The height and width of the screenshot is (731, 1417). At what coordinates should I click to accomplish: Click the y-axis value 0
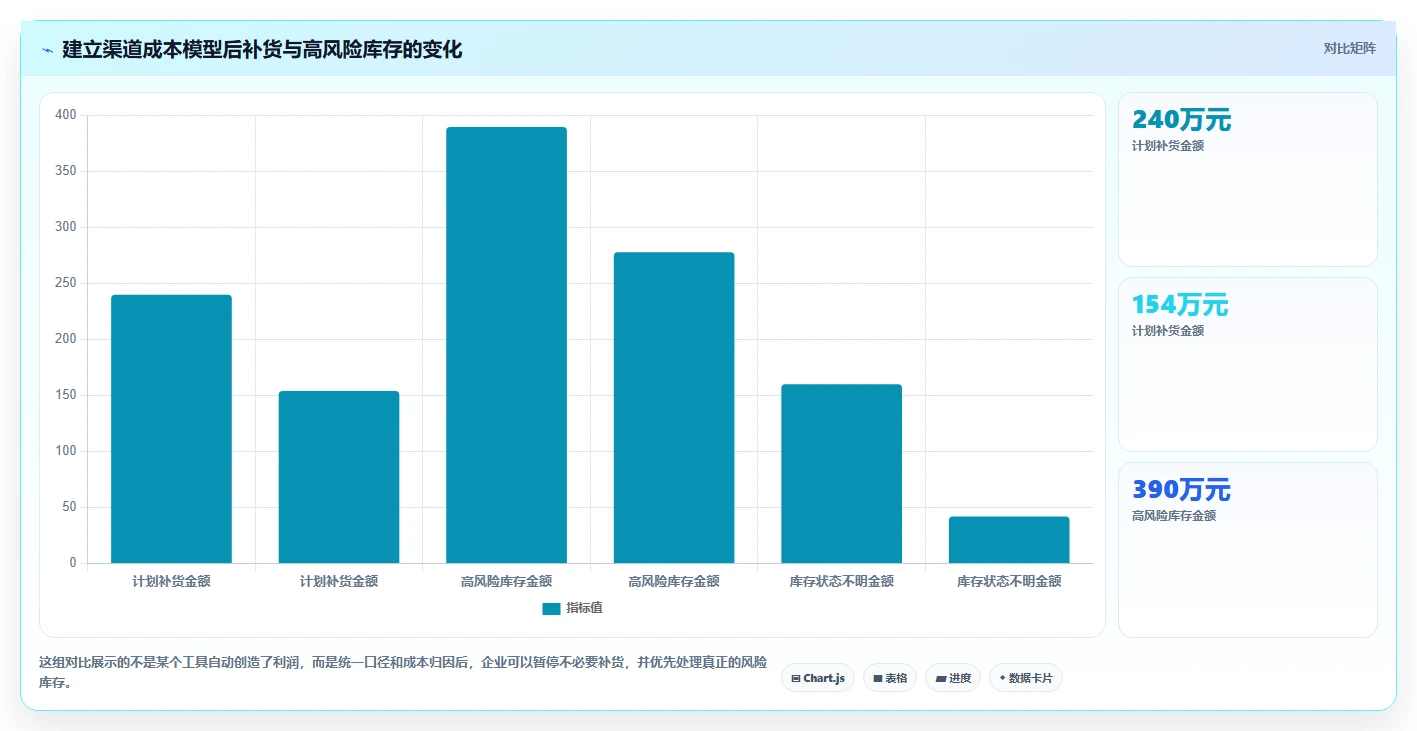pos(73,563)
